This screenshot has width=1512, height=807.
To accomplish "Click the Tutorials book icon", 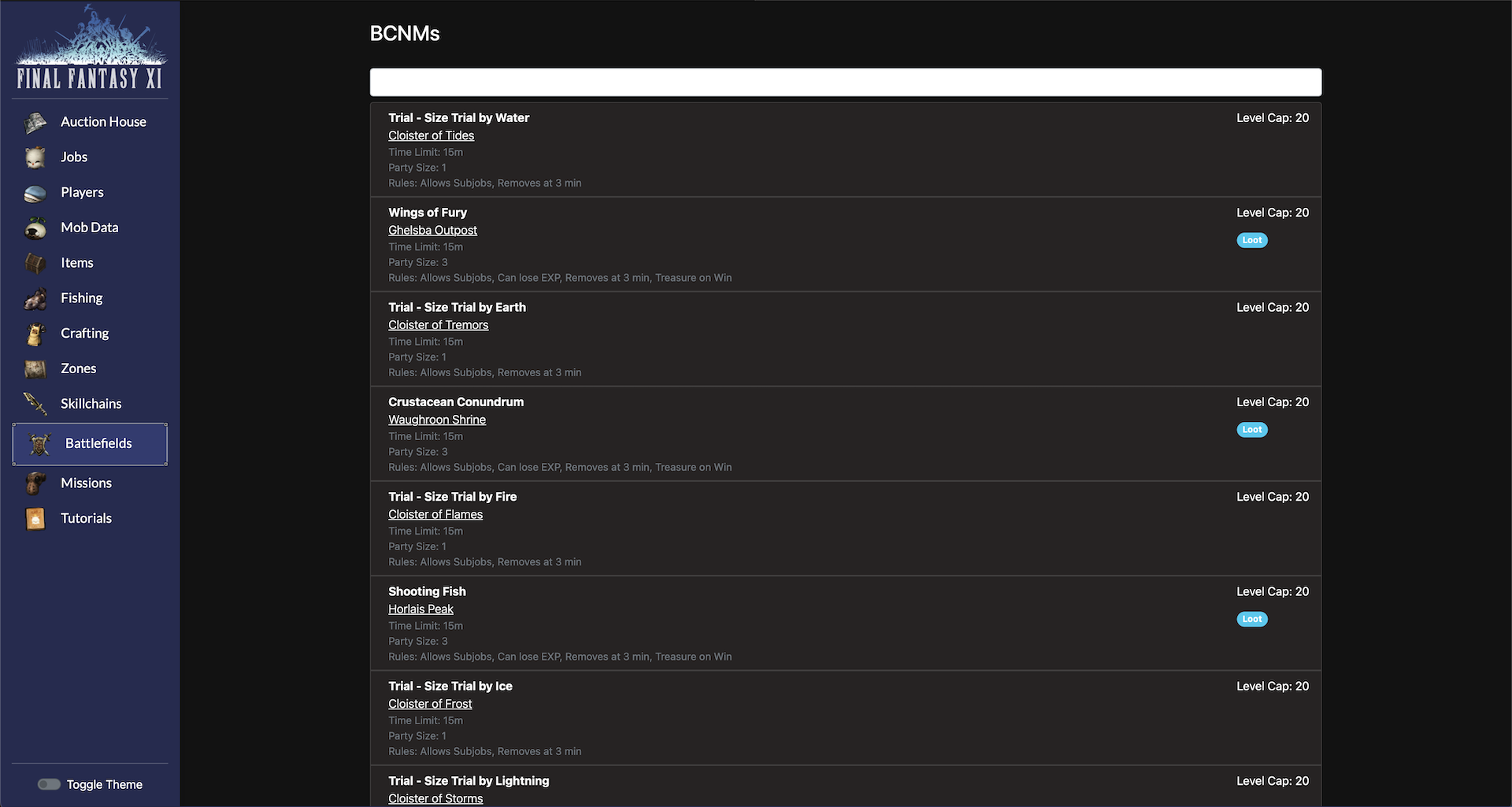I will (x=35, y=519).
